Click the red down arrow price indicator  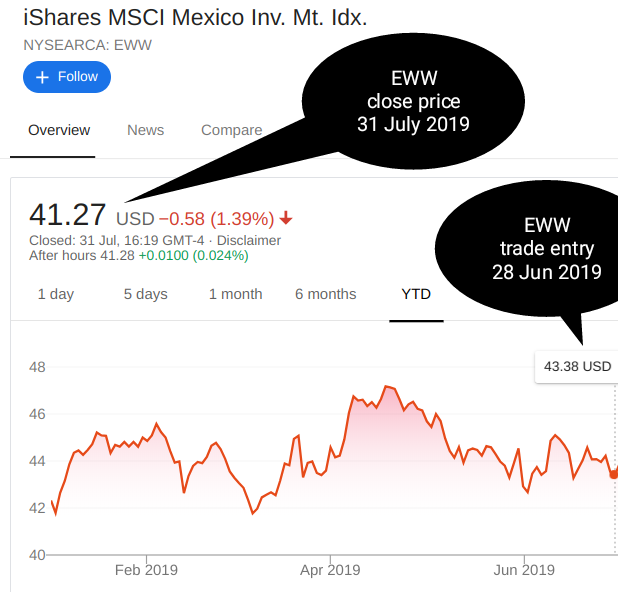pyautogui.click(x=286, y=218)
